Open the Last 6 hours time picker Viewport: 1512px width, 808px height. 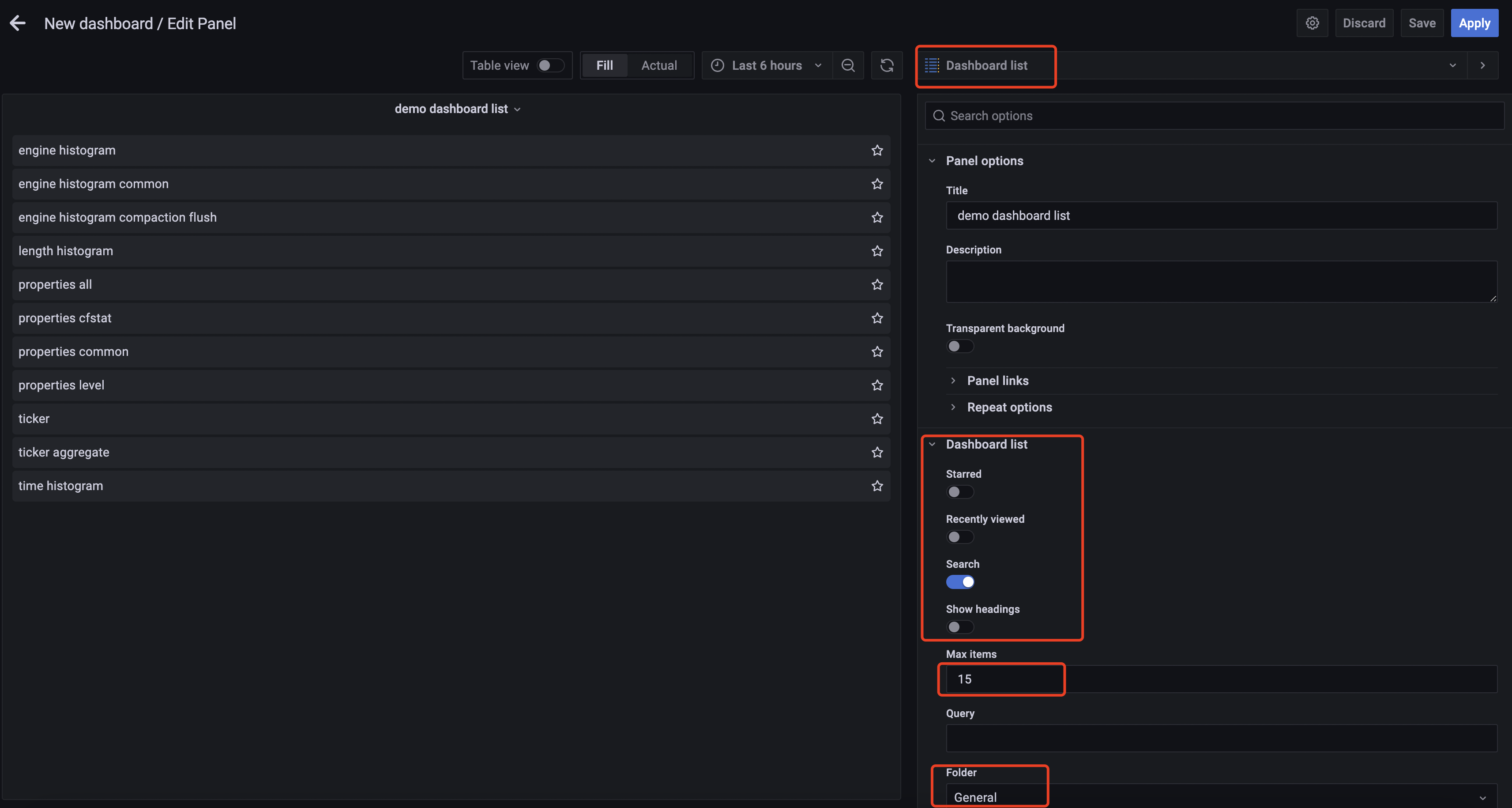click(x=766, y=65)
